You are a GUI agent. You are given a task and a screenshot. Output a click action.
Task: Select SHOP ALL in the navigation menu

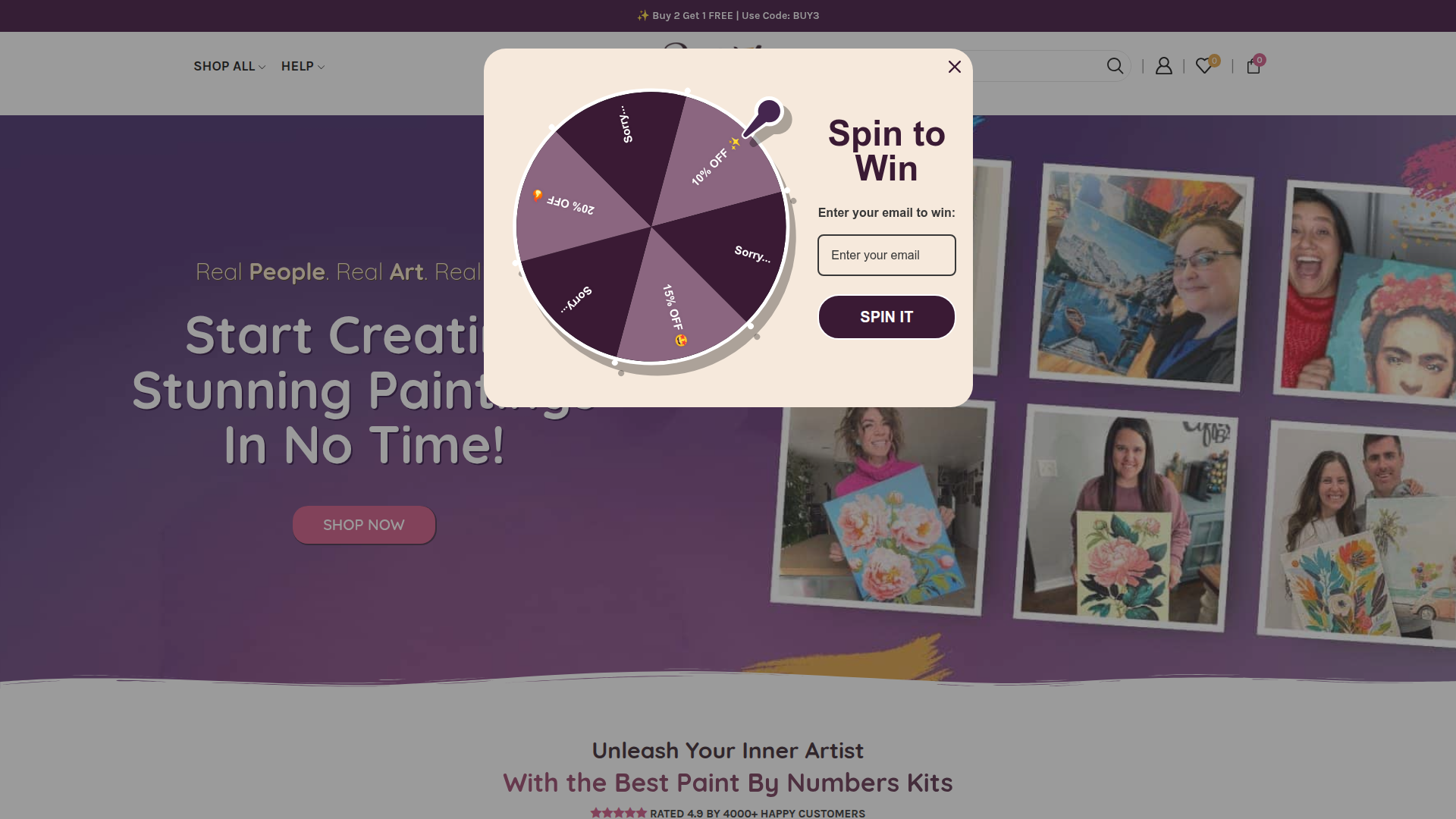(x=224, y=66)
